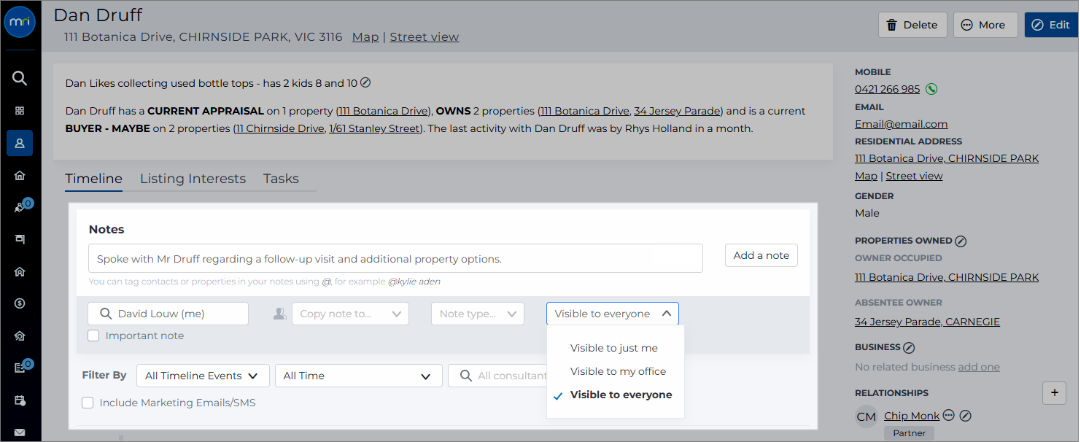Select Visible to my office option
Image resolution: width=1080 pixels, height=442 pixels.
[x=618, y=372]
